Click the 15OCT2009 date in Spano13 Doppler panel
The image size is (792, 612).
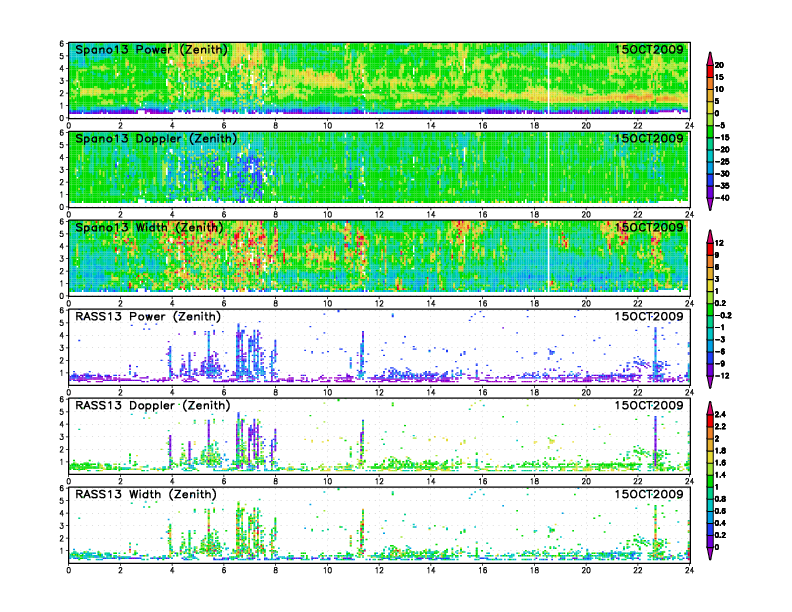(649, 138)
